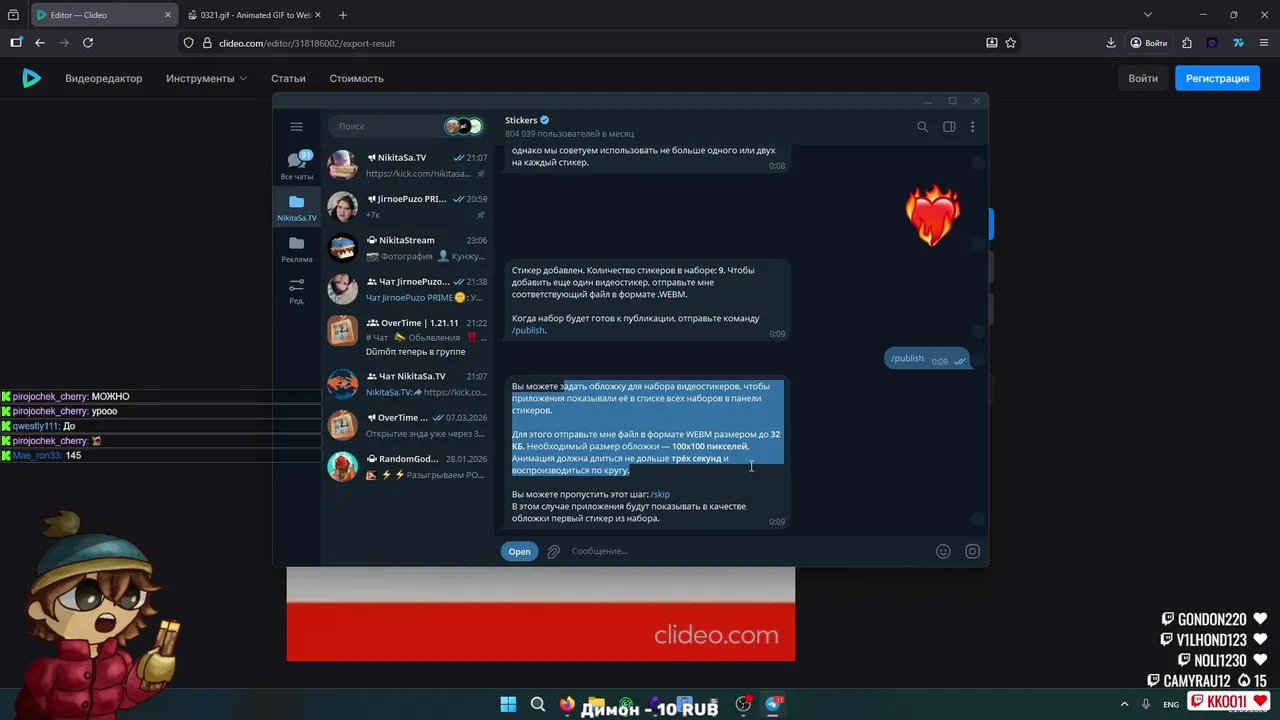Image resolution: width=1280 pixels, height=720 pixels.
Task: Open a new browser tab
Action: 343,15
